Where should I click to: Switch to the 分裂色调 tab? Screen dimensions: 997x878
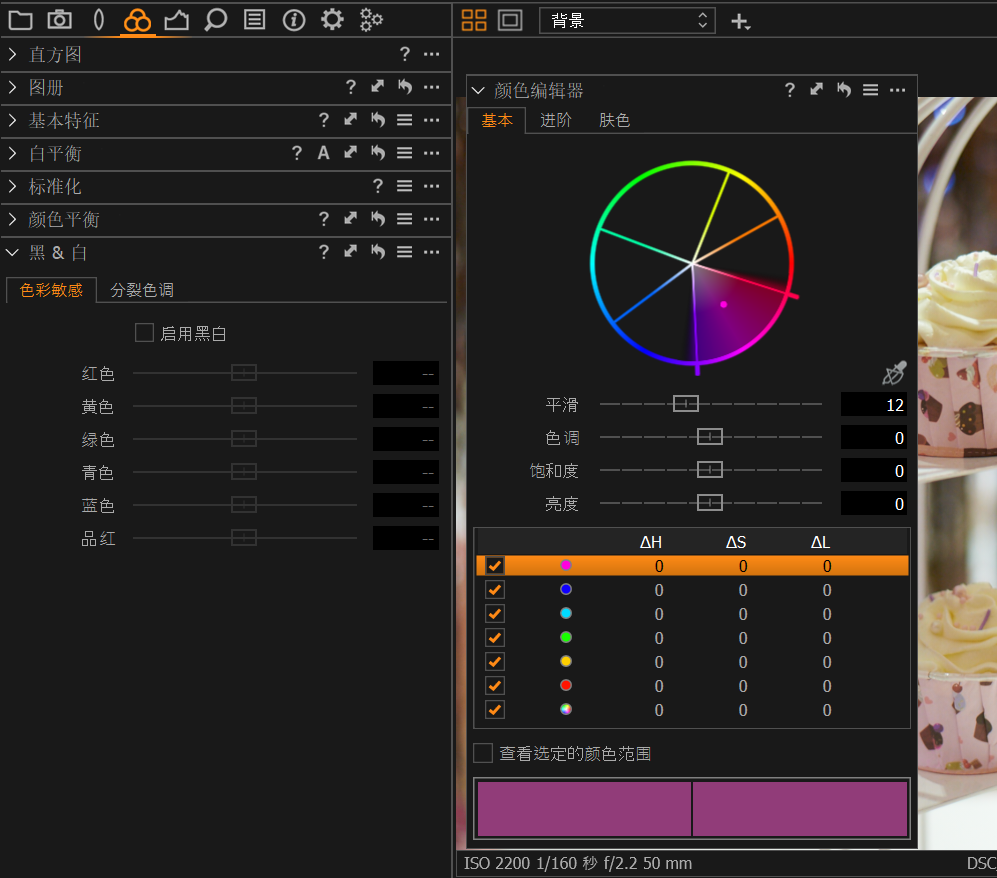pyautogui.click(x=142, y=290)
